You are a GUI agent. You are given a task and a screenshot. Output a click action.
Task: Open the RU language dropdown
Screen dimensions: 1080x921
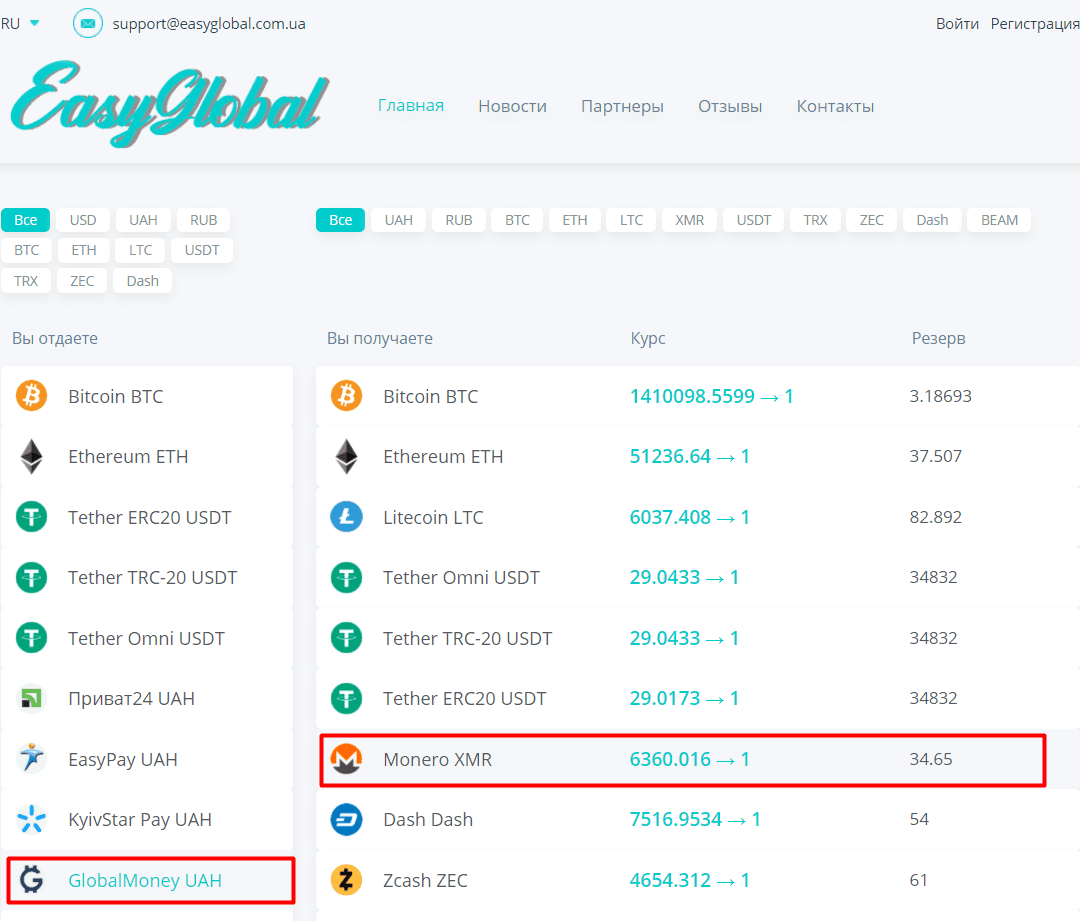[x=18, y=22]
